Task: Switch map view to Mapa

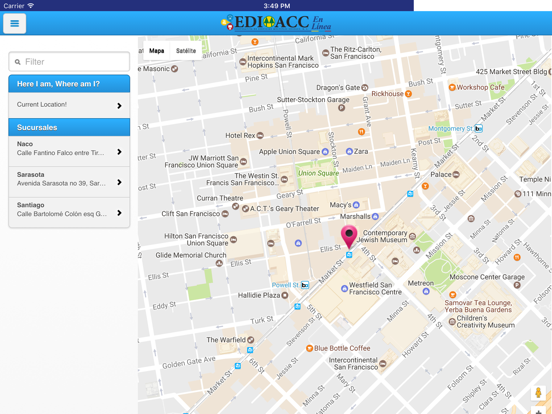Action: point(157,51)
